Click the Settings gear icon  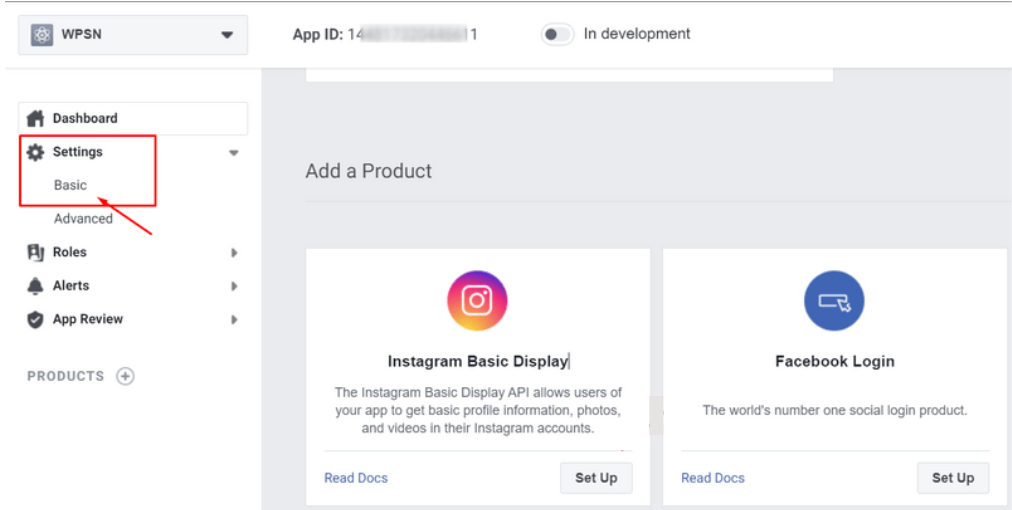point(36,152)
